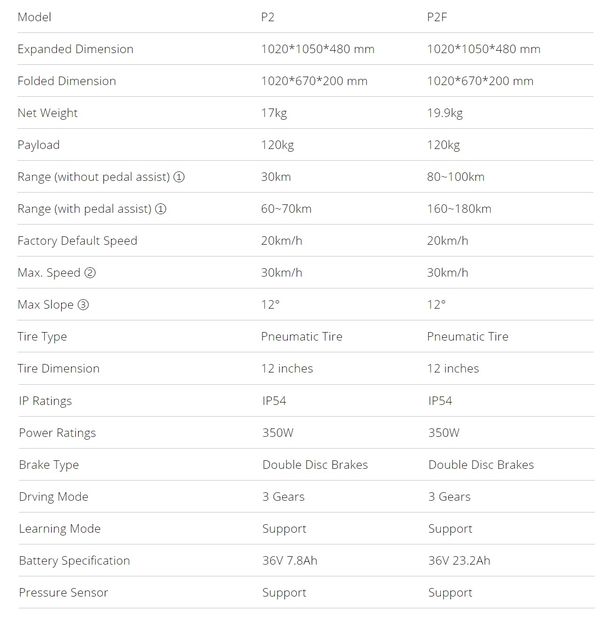
Task: Click the Model row label
Action: [34, 17]
